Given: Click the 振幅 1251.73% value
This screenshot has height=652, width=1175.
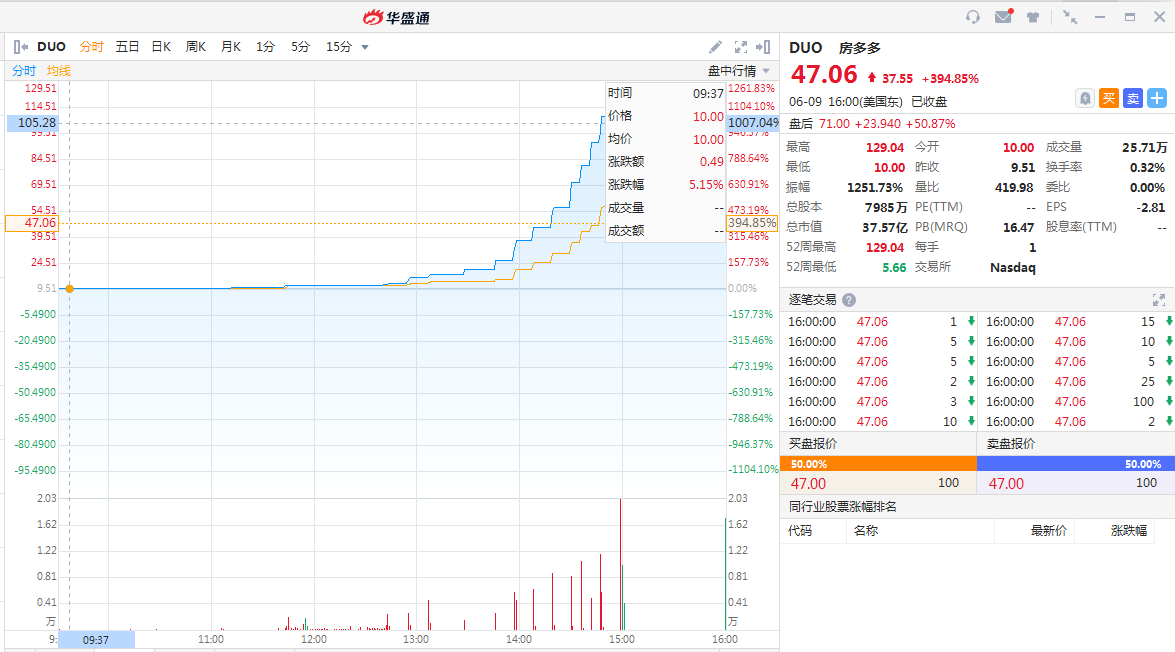Looking at the screenshot, I should click(875, 187).
